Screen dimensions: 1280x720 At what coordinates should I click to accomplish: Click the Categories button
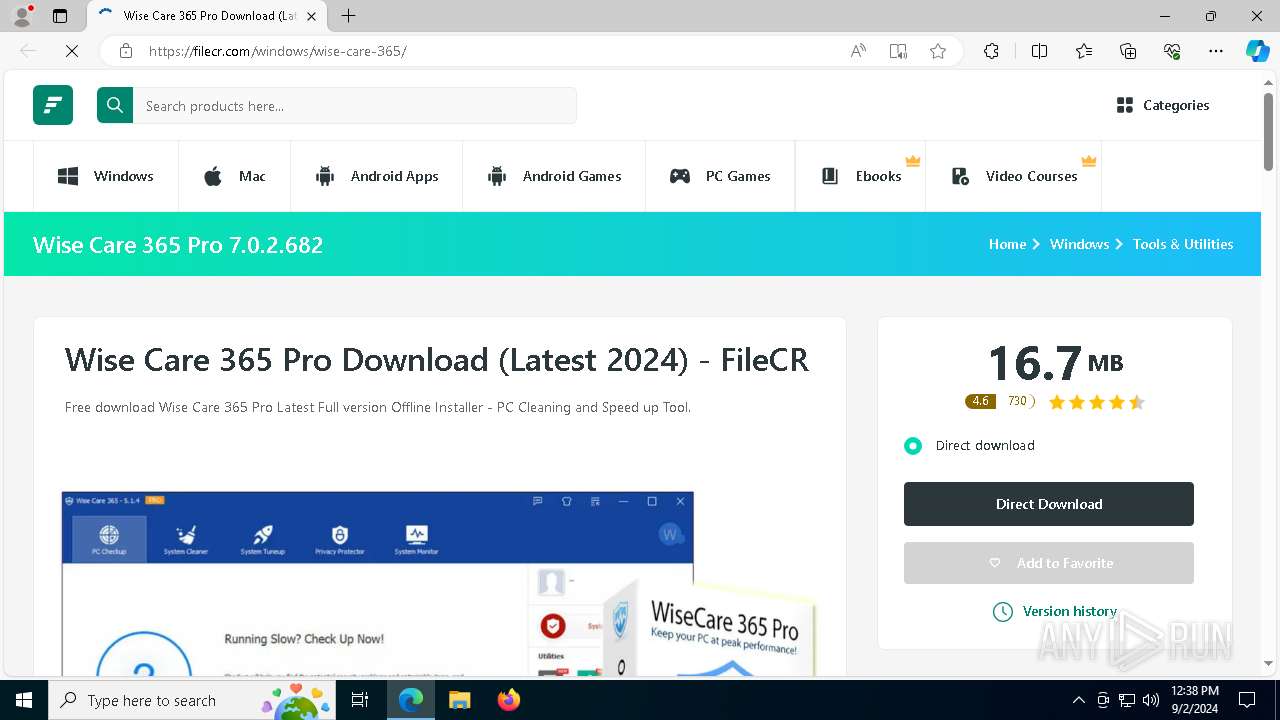tap(1163, 105)
